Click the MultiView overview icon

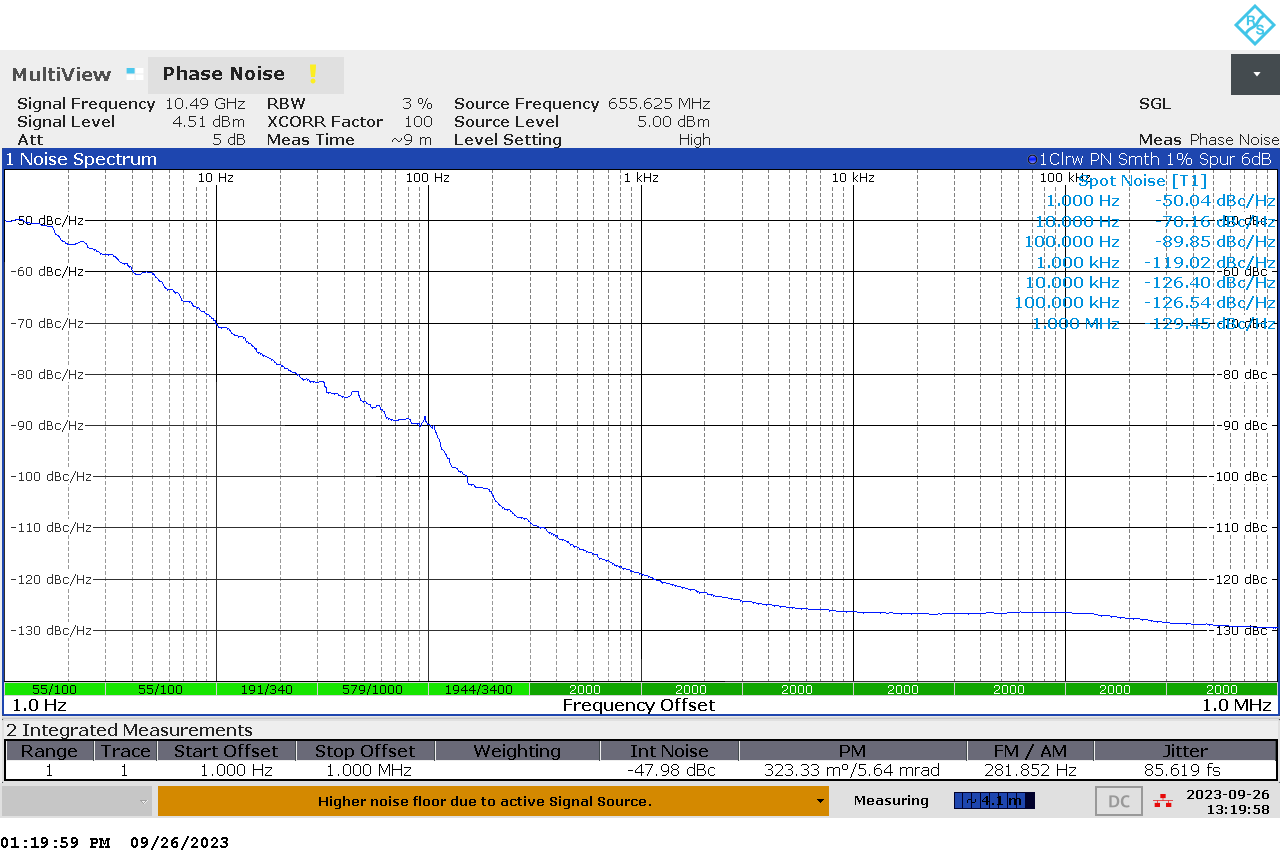pyautogui.click(x=134, y=73)
